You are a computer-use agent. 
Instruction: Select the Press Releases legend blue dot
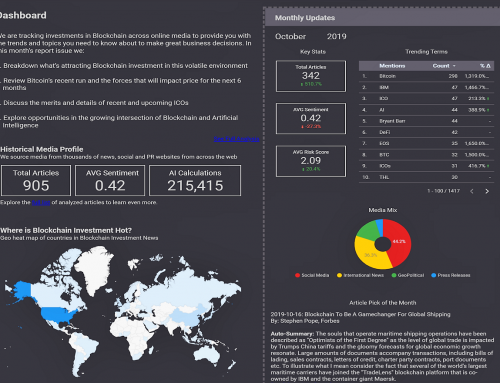(434, 275)
